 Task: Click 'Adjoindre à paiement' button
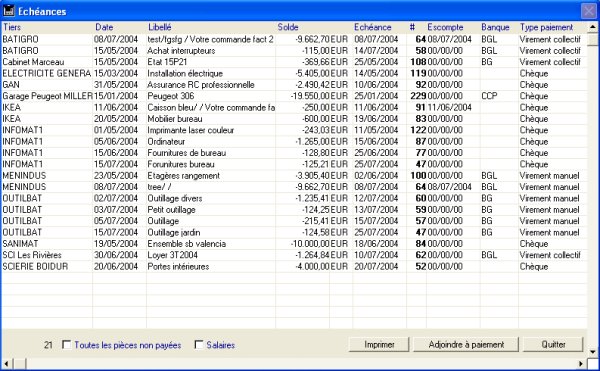(466, 345)
